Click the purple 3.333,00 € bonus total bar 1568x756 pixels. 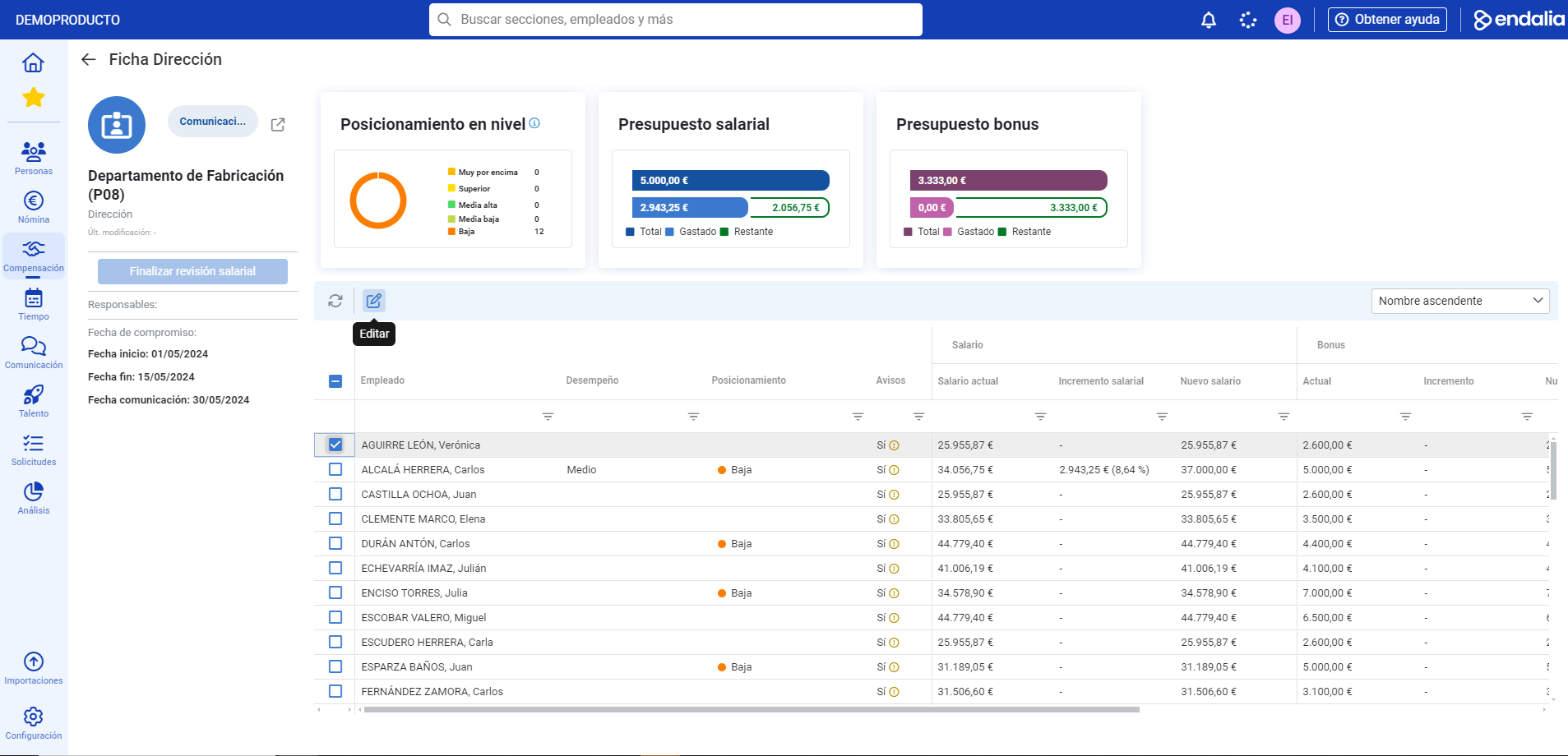[1008, 181]
